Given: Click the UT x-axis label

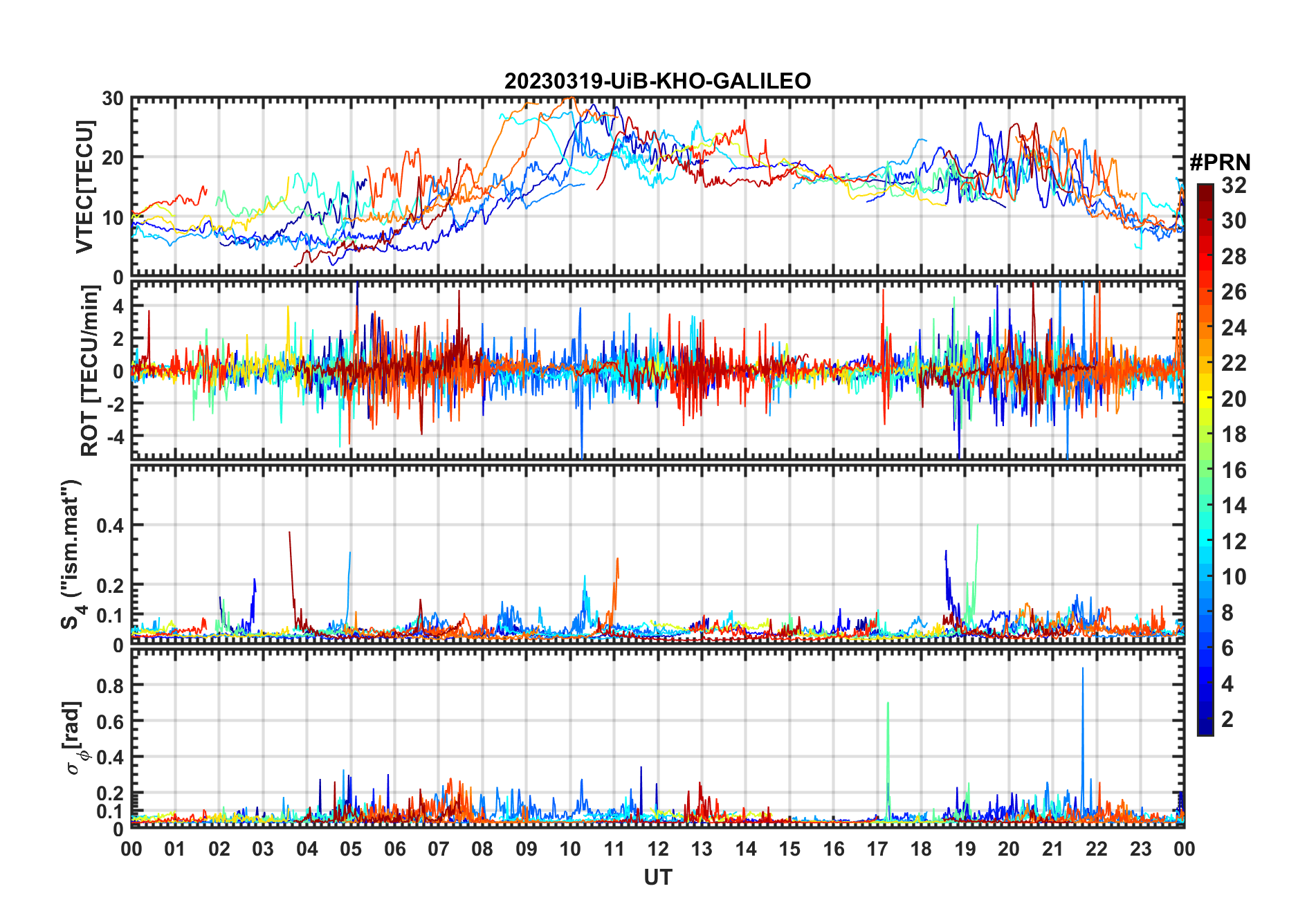Looking at the screenshot, I should [657, 877].
